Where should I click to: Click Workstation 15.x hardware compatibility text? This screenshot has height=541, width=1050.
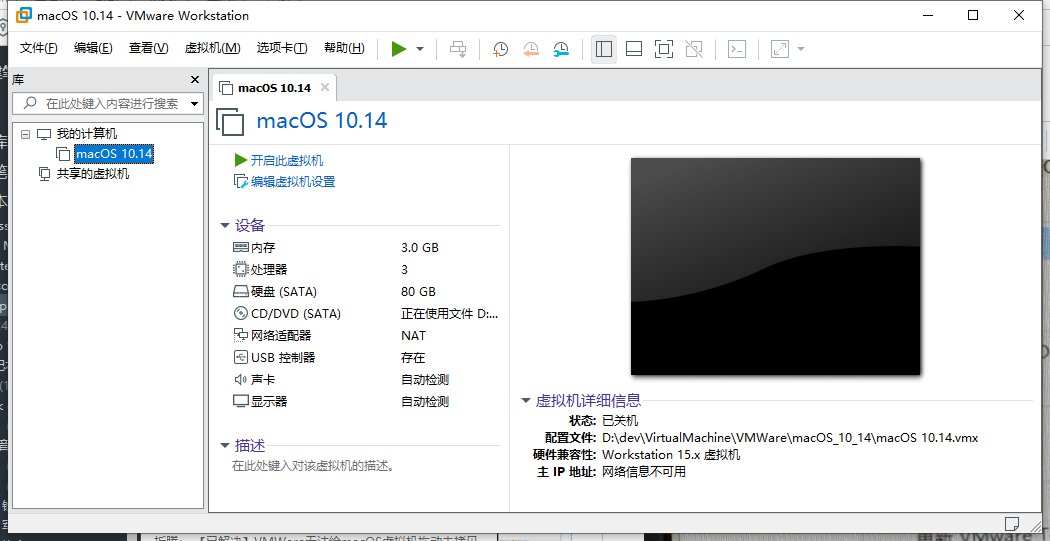(x=671, y=455)
